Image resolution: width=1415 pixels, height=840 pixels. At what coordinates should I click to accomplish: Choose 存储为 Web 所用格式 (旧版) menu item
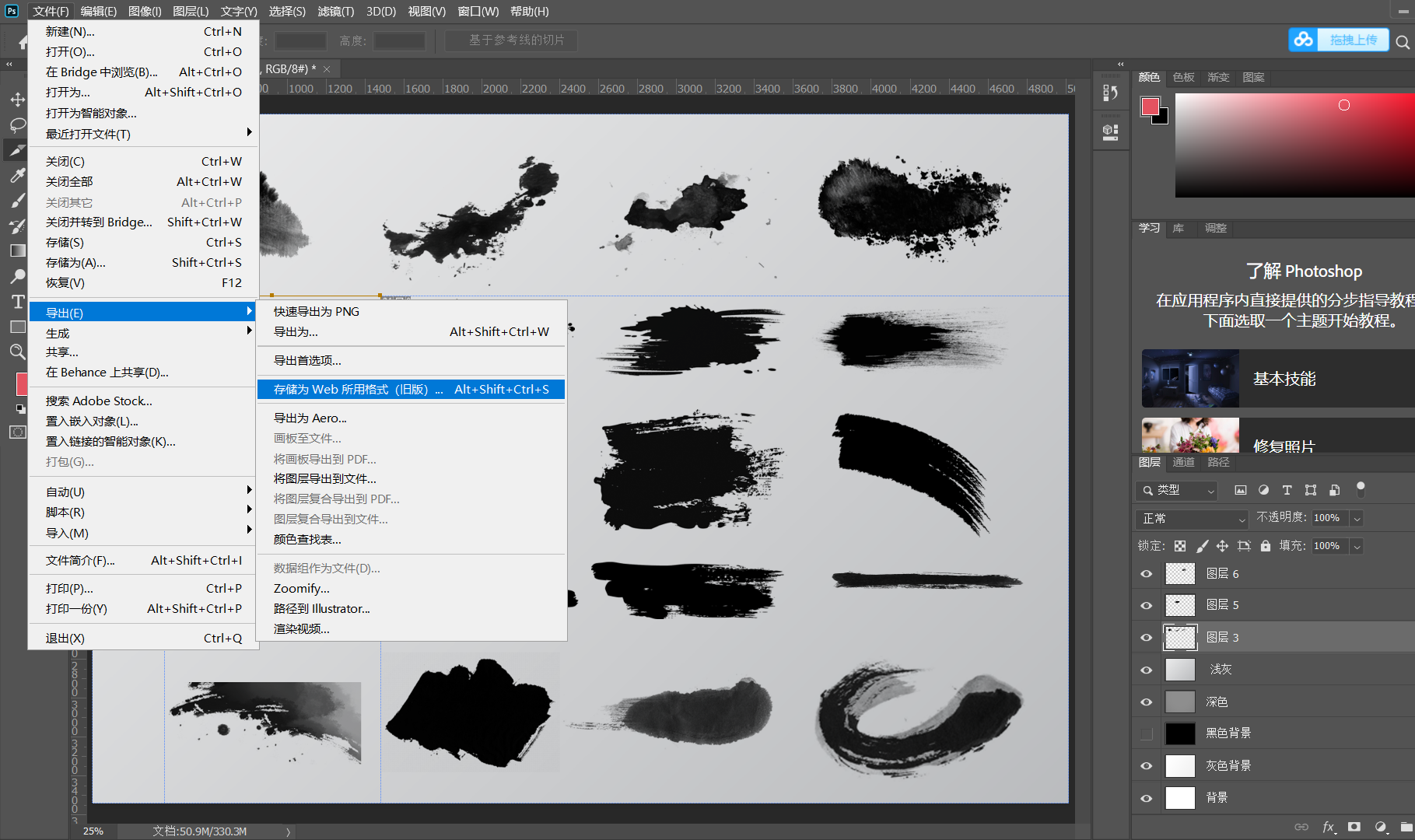(411, 389)
